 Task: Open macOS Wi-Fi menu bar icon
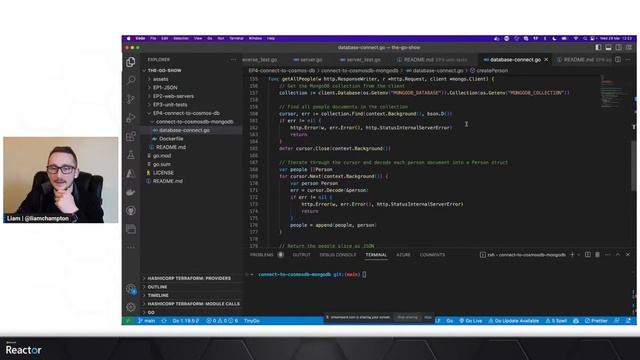tap(576, 38)
